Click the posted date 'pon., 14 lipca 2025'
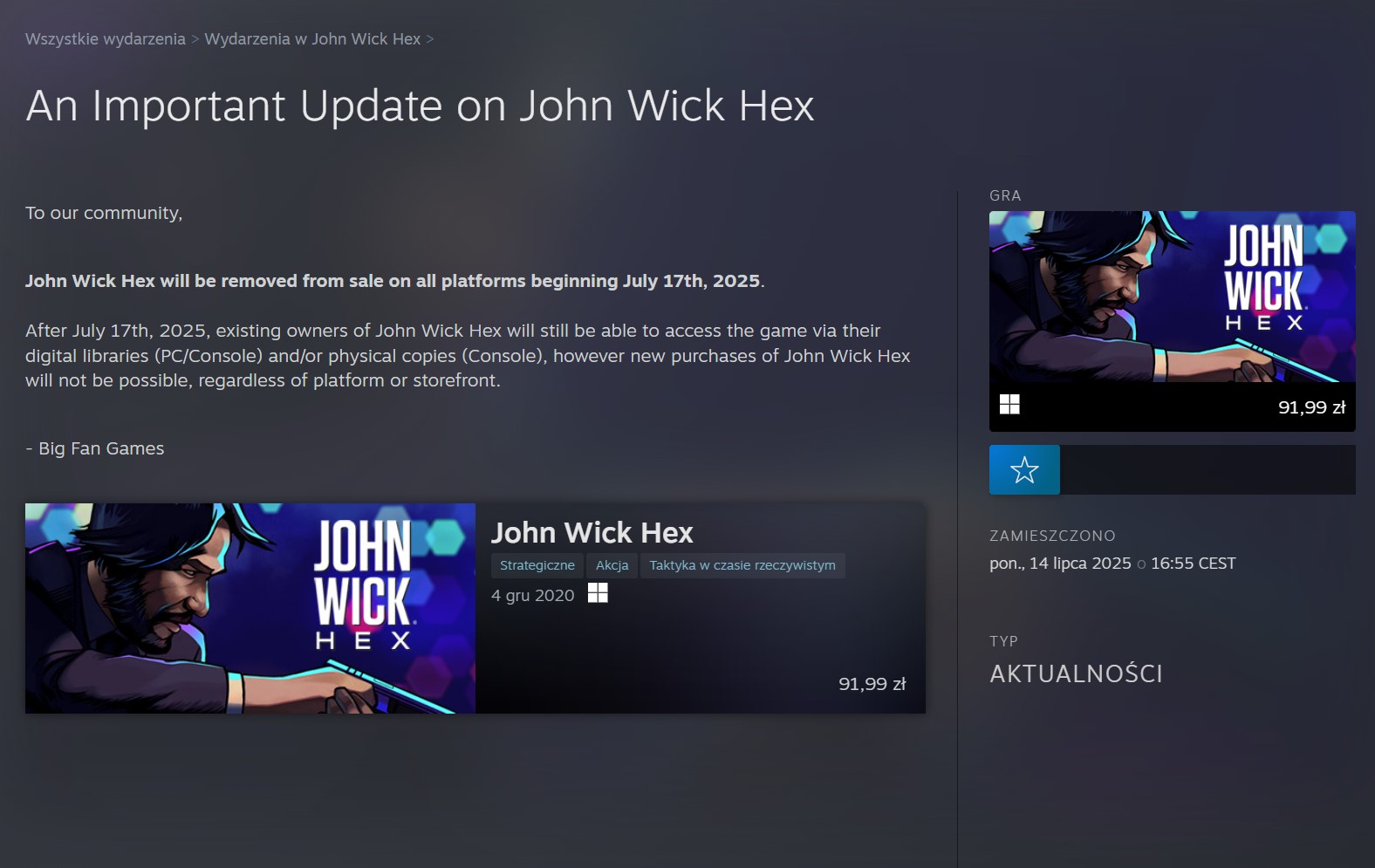1375x868 pixels. (1060, 564)
